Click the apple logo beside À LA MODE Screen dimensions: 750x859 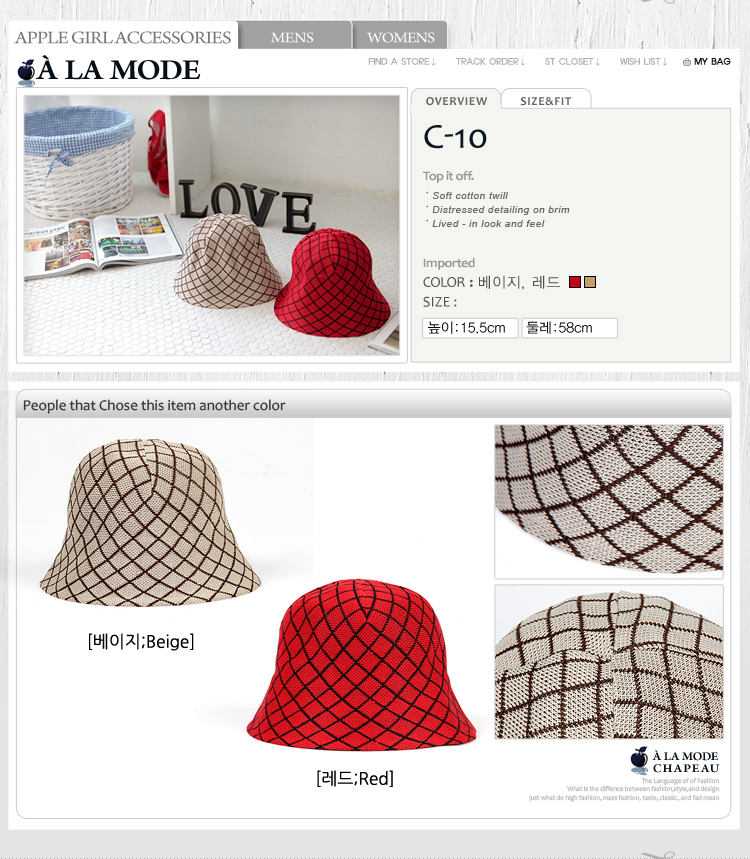tap(26, 72)
